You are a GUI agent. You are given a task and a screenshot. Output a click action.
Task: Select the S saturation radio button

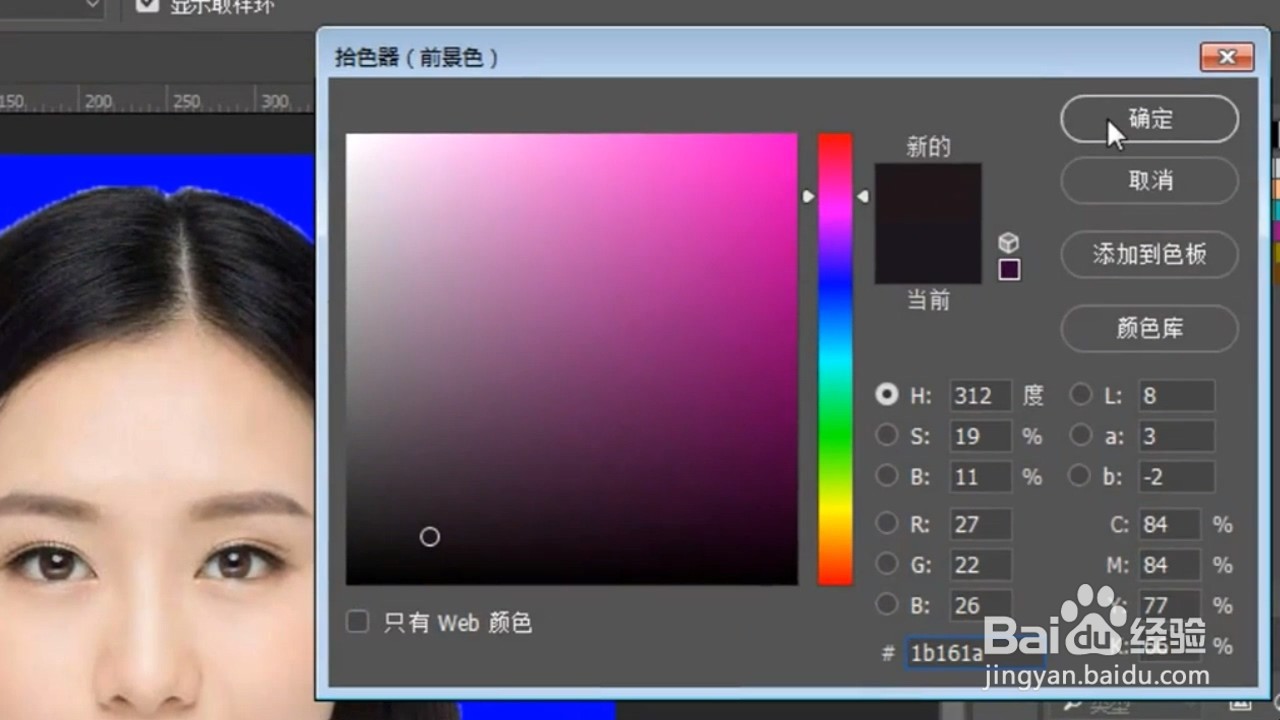pos(886,435)
